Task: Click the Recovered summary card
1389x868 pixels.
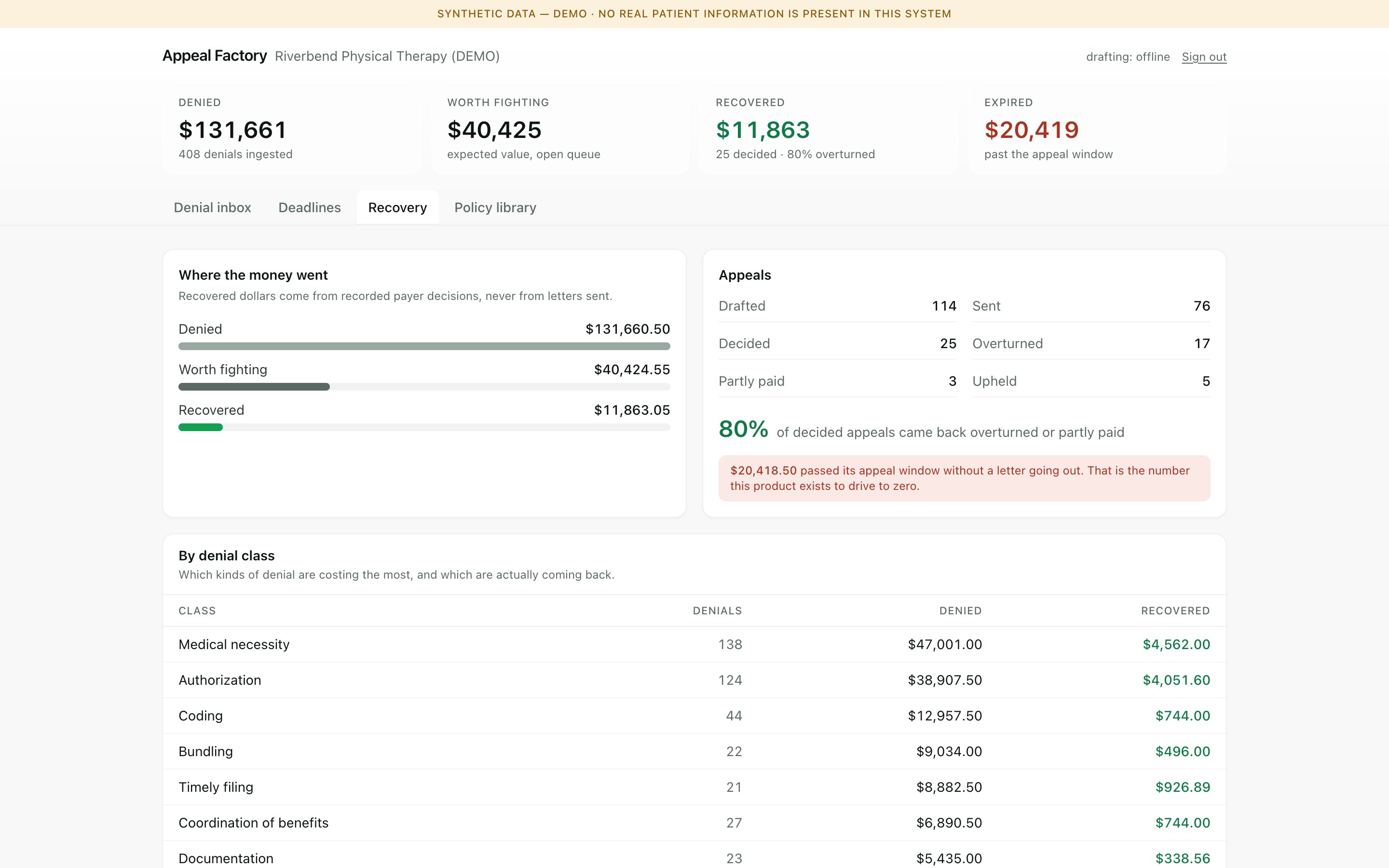Action: [829, 129]
